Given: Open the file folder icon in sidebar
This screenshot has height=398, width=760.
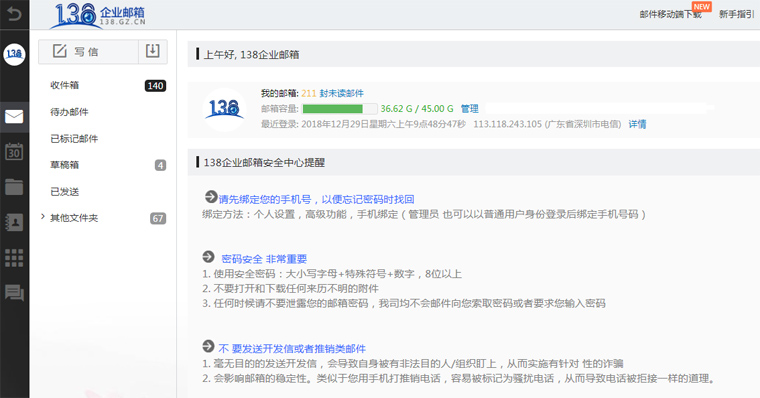Looking at the screenshot, I should [x=14, y=187].
